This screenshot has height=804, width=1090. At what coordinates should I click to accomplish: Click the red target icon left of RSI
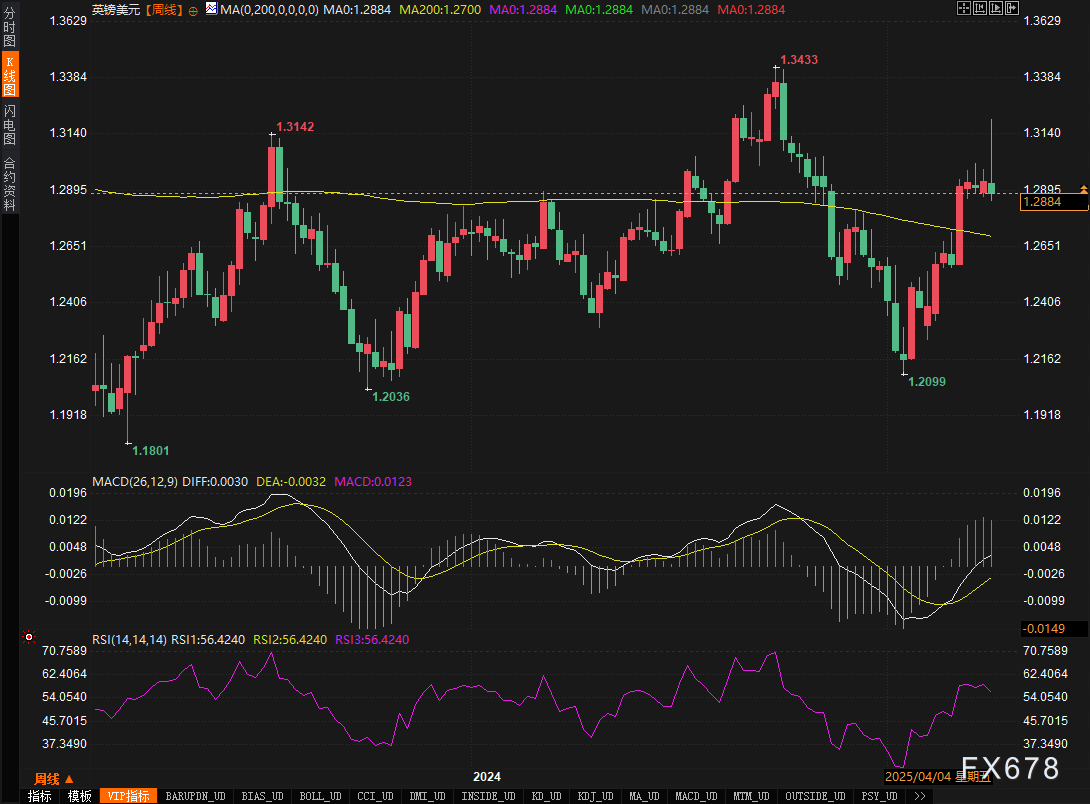(x=28, y=637)
